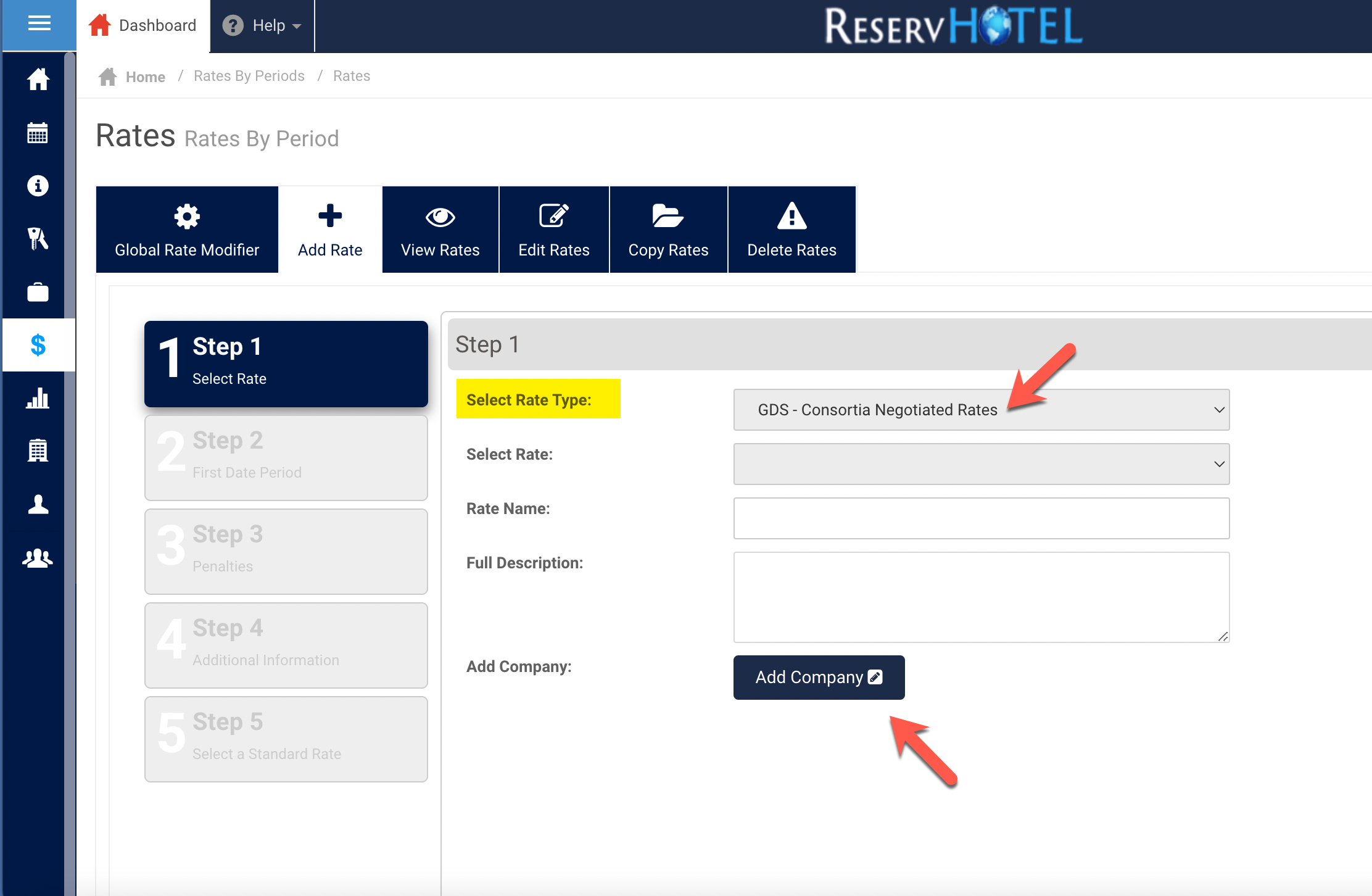Select the bar chart sidebar icon

coord(38,399)
